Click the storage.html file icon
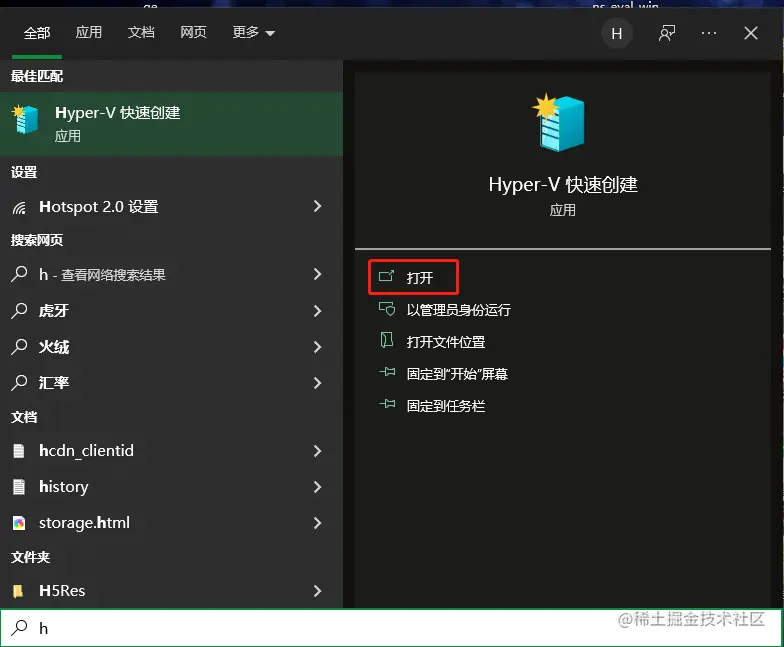 (18, 523)
